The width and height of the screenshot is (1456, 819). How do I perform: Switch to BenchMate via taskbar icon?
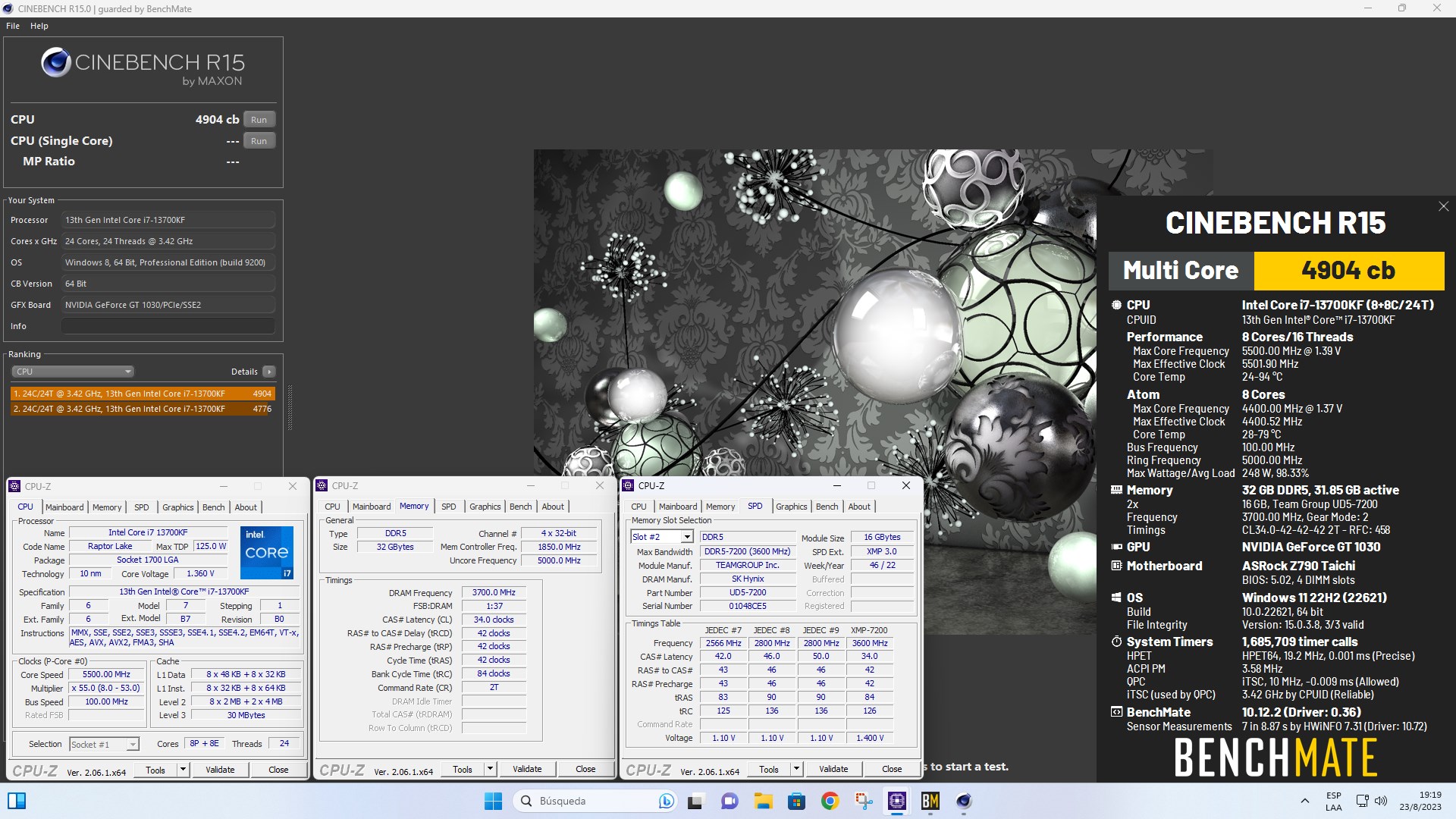pyautogui.click(x=930, y=801)
